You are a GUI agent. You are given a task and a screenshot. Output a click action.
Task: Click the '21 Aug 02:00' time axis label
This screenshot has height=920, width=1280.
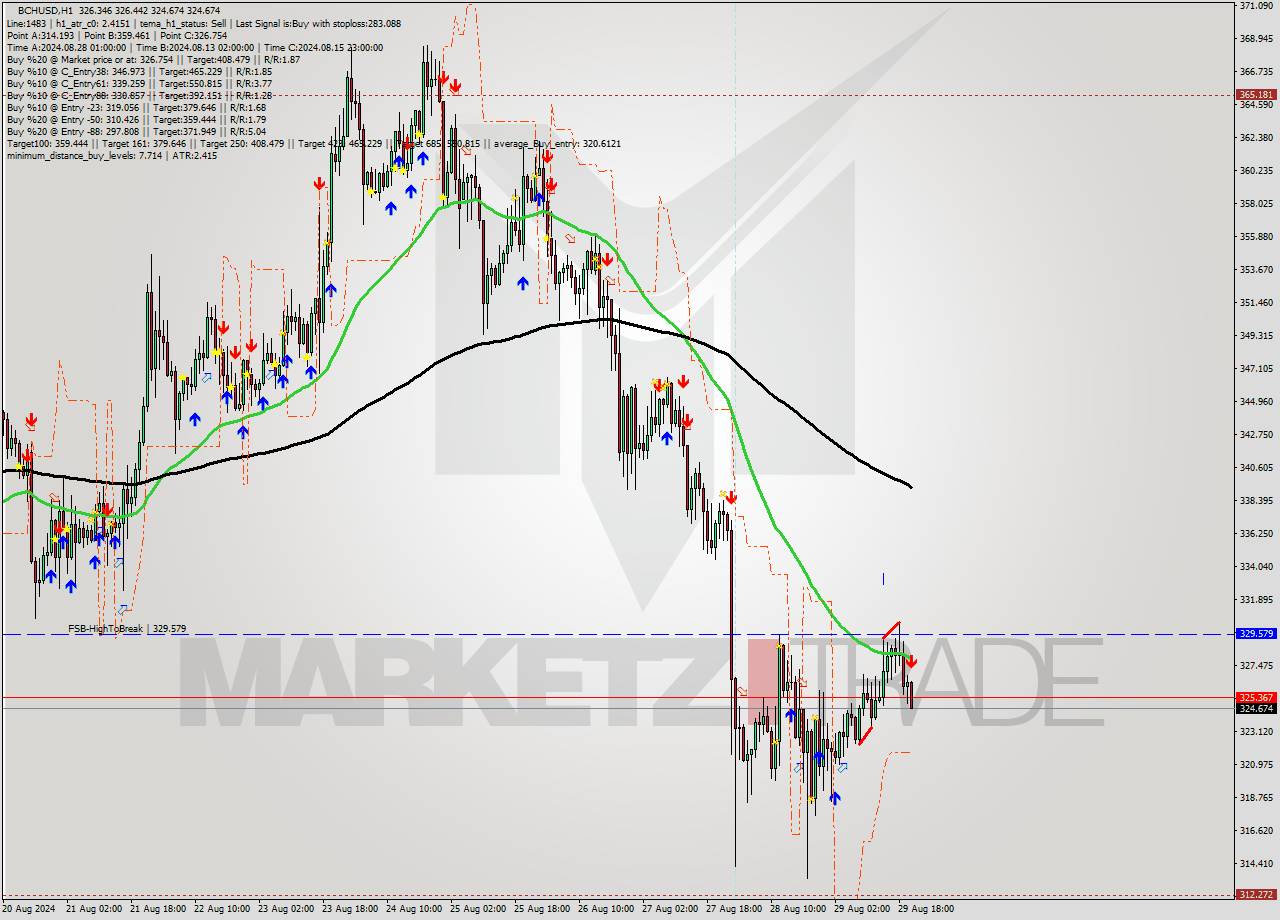(x=93, y=909)
